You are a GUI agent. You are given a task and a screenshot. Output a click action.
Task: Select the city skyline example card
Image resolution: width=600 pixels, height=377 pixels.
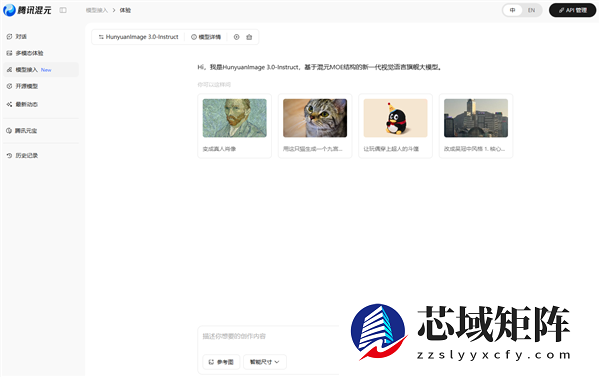(476, 126)
